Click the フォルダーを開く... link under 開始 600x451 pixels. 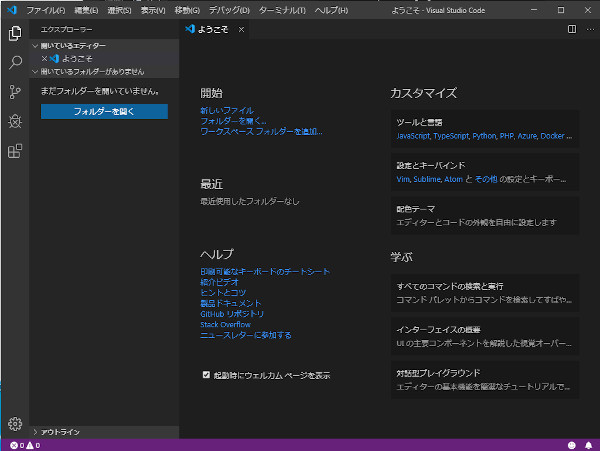(x=233, y=121)
